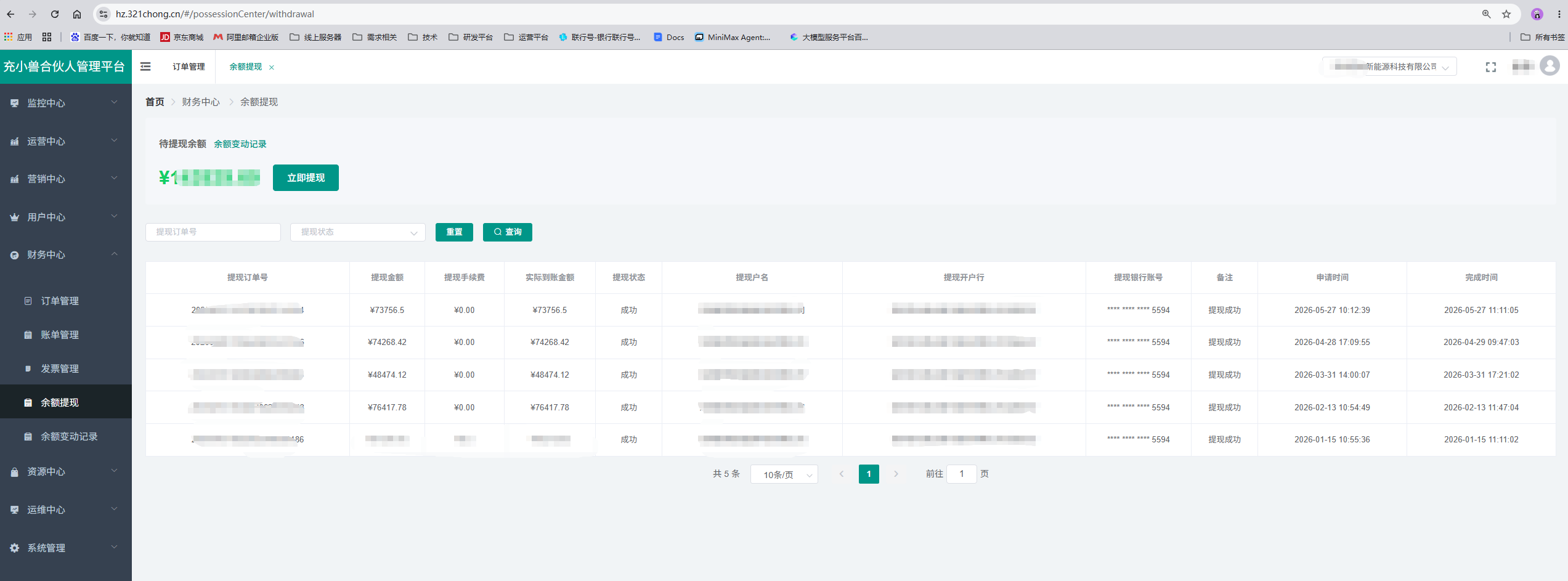Click the browser forward arrow
This screenshot has width=1568, height=581.
click(33, 14)
